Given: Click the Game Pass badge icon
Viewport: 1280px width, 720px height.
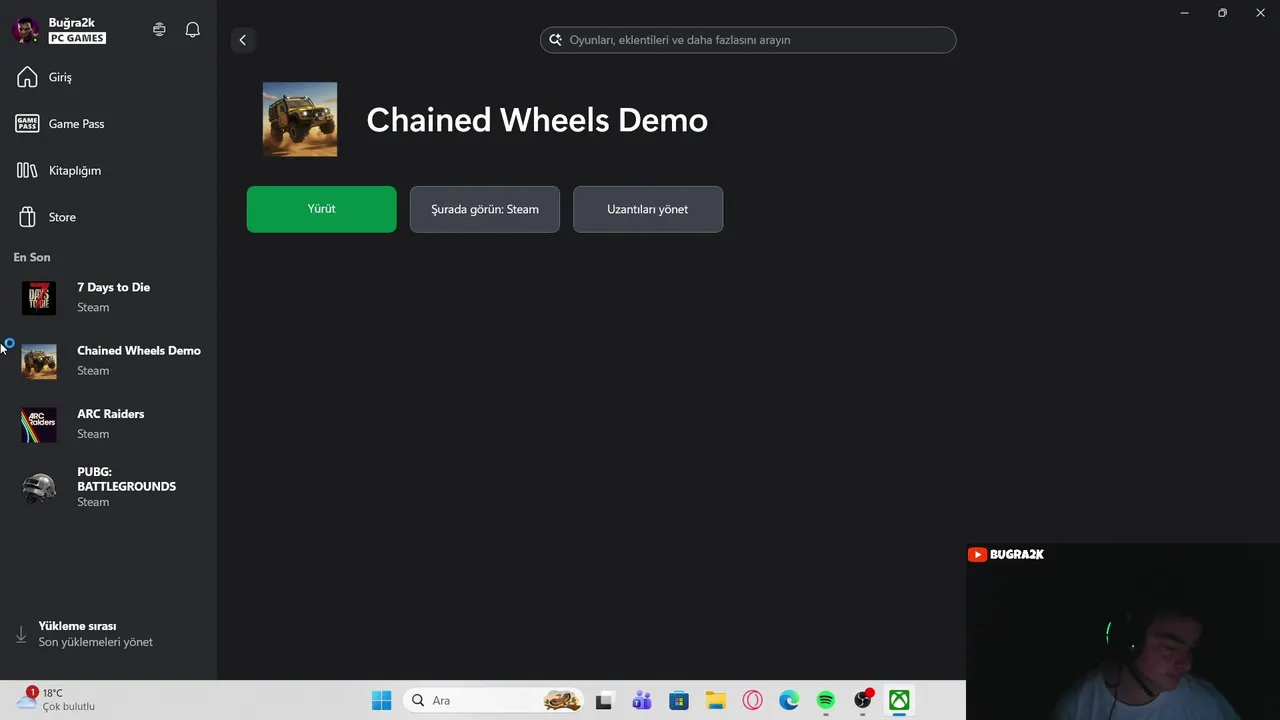Looking at the screenshot, I should tap(27, 124).
